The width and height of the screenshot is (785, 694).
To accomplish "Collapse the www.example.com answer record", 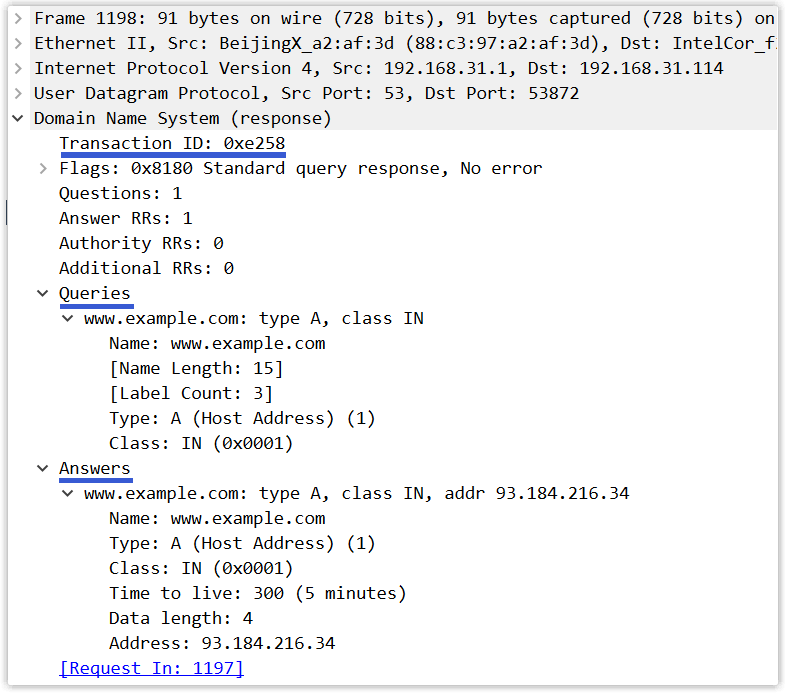I will tap(68, 494).
